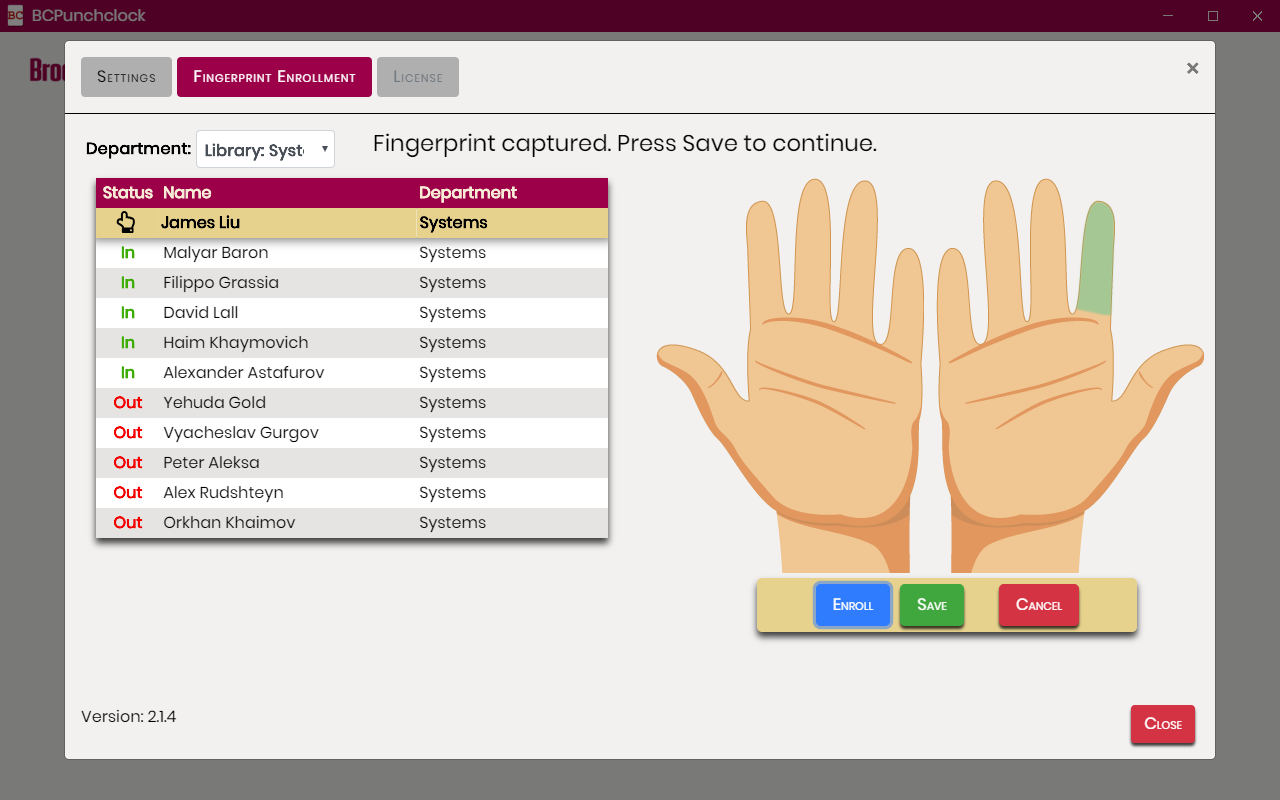This screenshot has height=800, width=1280.
Task: Click the Name column header
Action: tap(187, 193)
